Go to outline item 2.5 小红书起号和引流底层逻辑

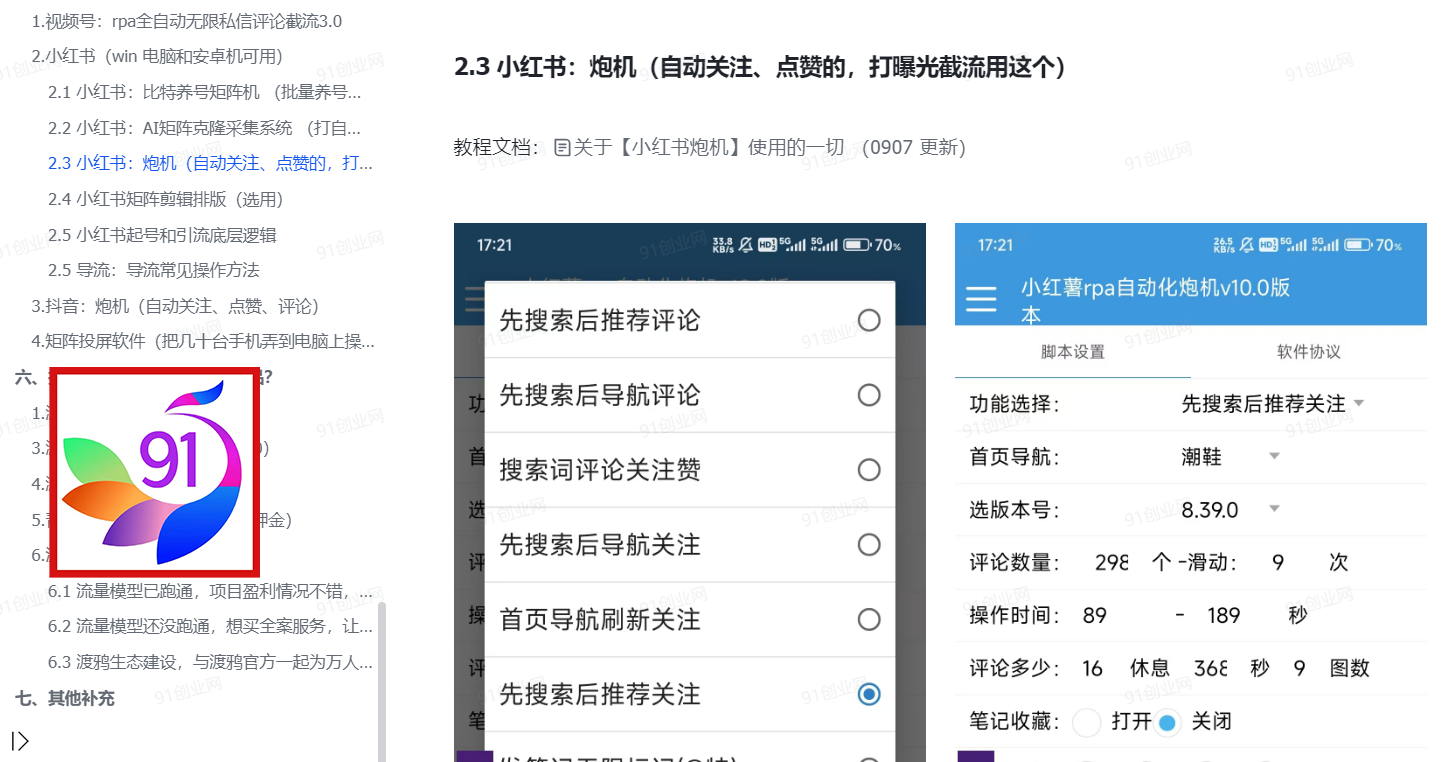pyautogui.click(x=162, y=235)
